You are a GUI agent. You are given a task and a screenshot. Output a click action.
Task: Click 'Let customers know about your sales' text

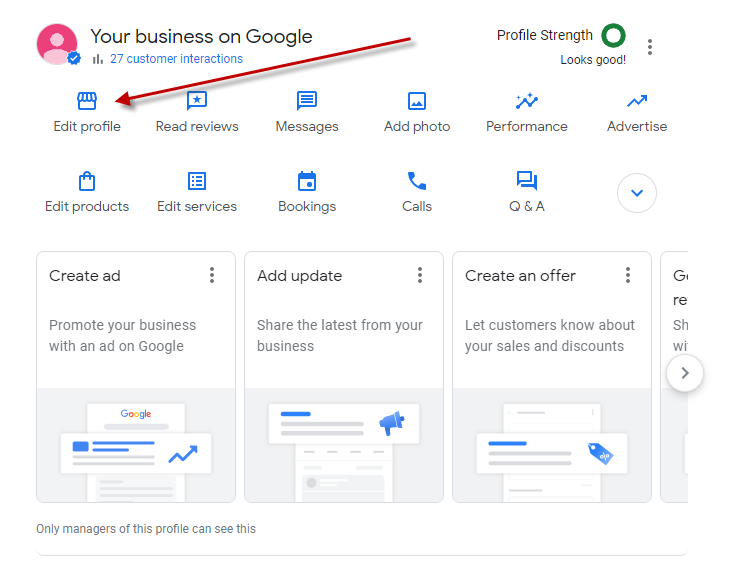(x=550, y=336)
